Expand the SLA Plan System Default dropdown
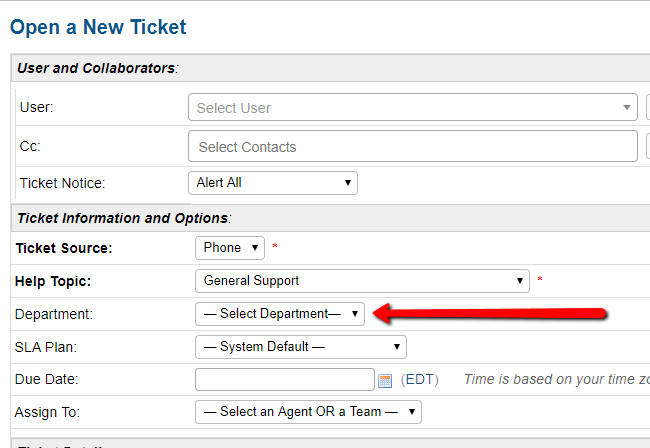 [x=300, y=347]
